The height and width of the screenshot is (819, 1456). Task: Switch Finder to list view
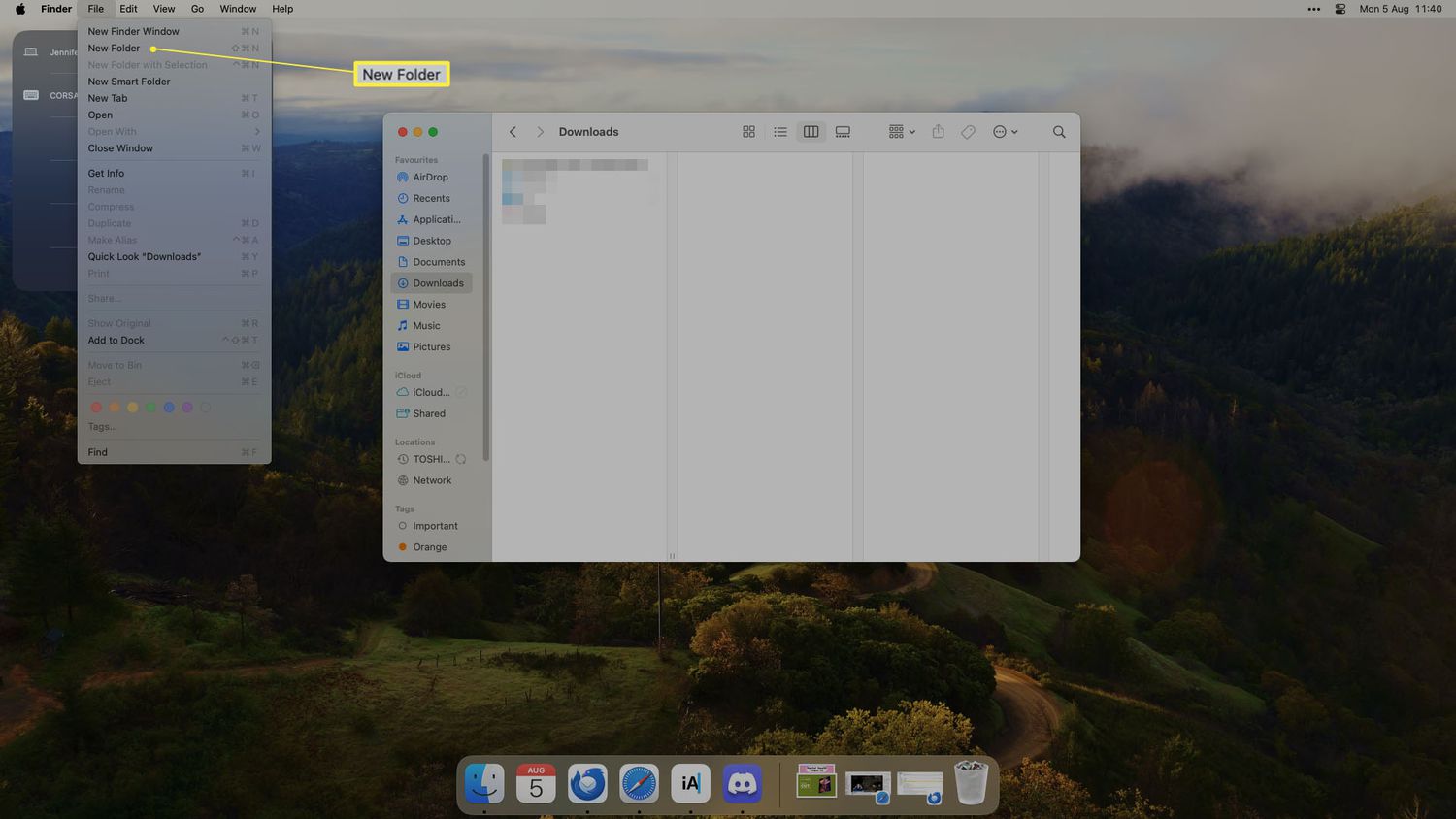point(779,132)
